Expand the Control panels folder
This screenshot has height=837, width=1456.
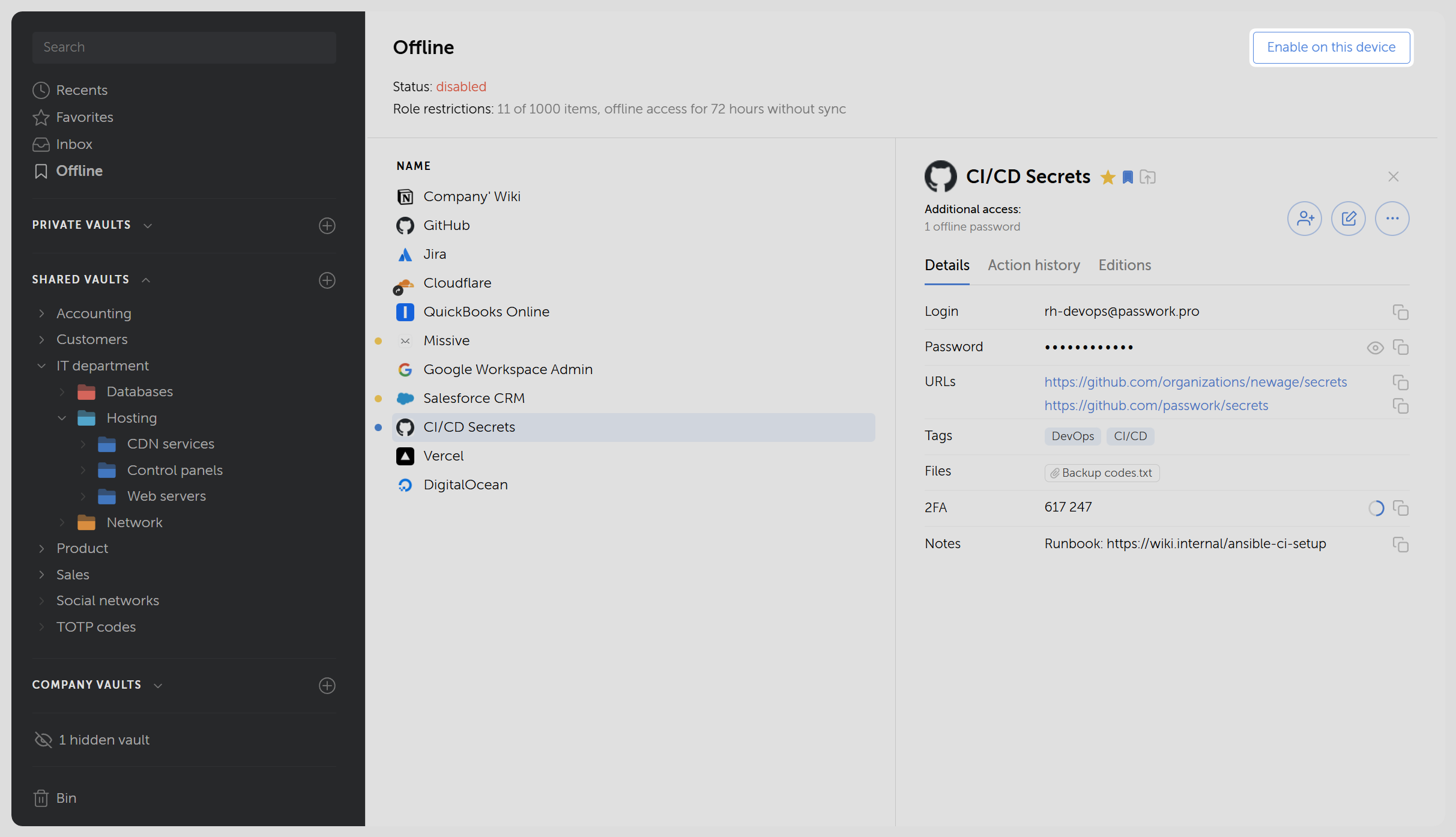83,470
